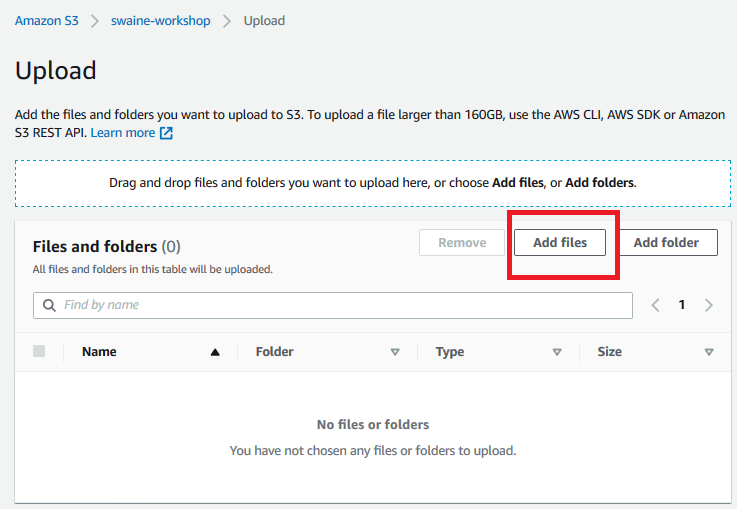The height and width of the screenshot is (509, 738).
Task: Click the magnifying glass search icon
Action: click(49, 305)
